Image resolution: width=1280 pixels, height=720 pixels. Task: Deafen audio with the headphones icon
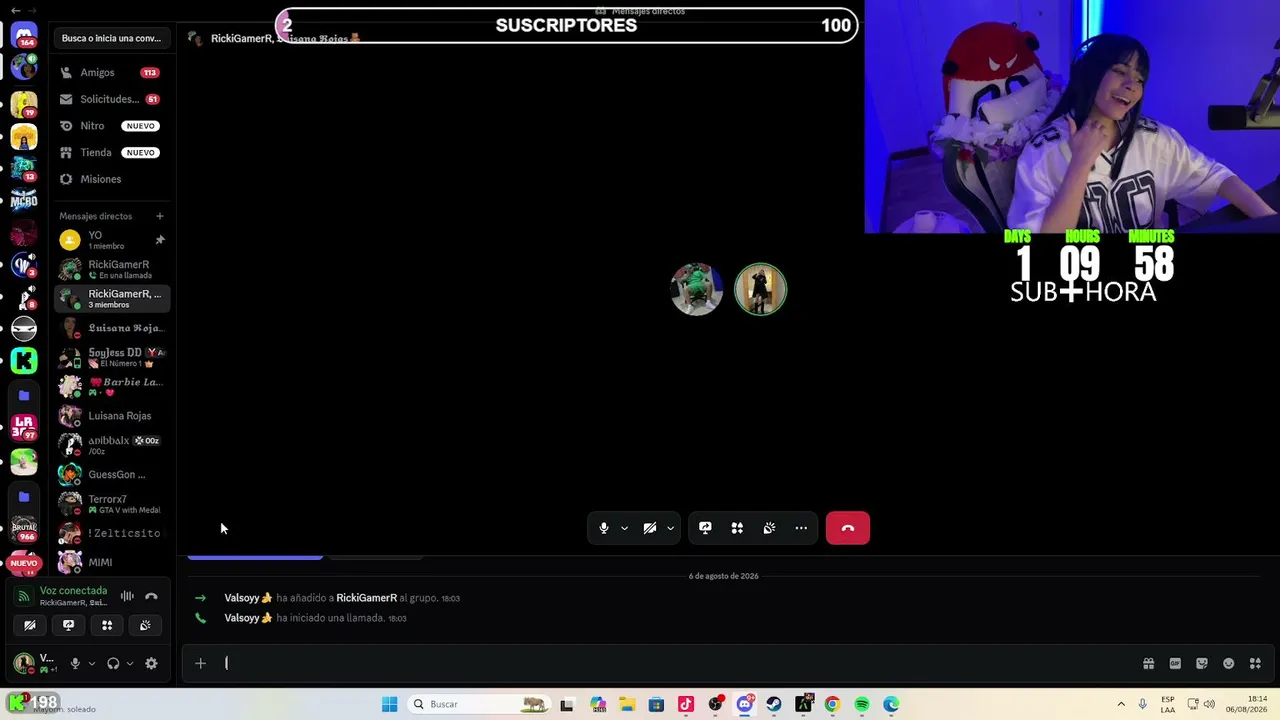click(x=113, y=663)
